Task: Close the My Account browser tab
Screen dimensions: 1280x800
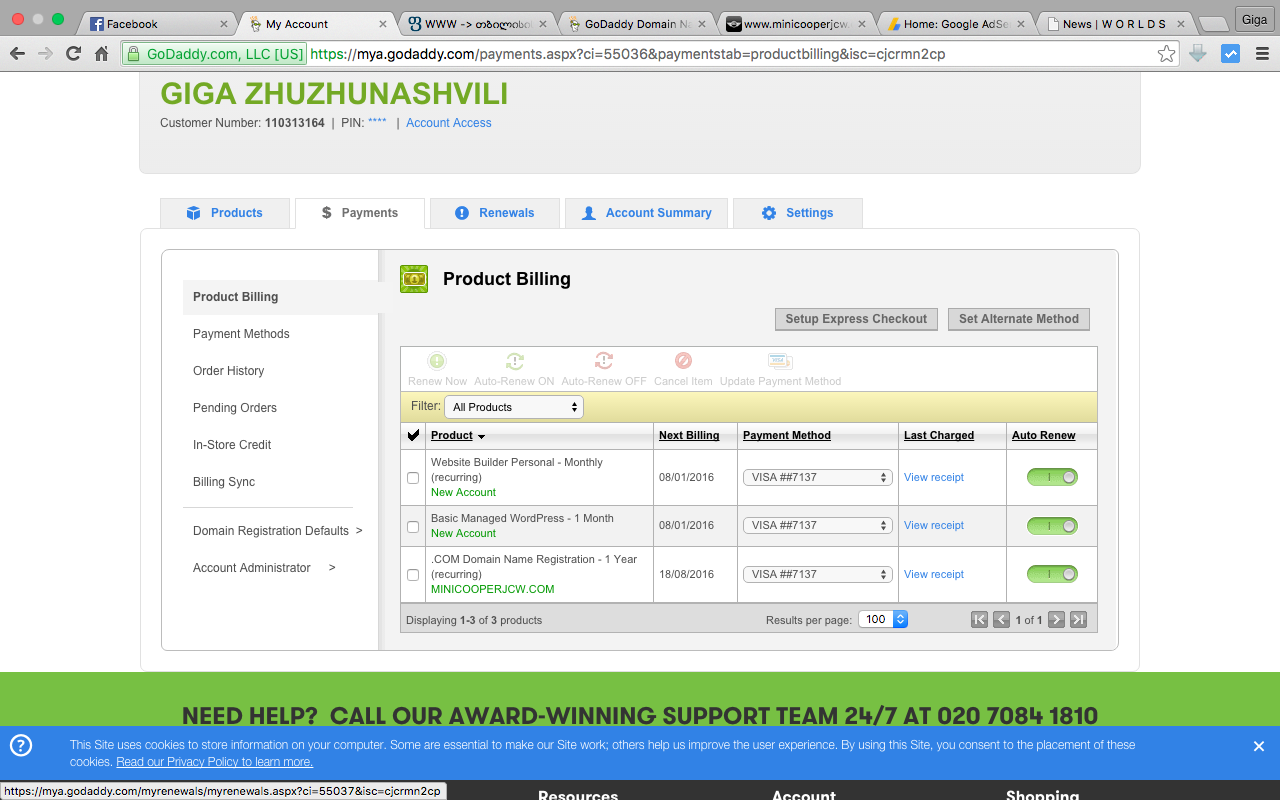Action: coord(382,24)
